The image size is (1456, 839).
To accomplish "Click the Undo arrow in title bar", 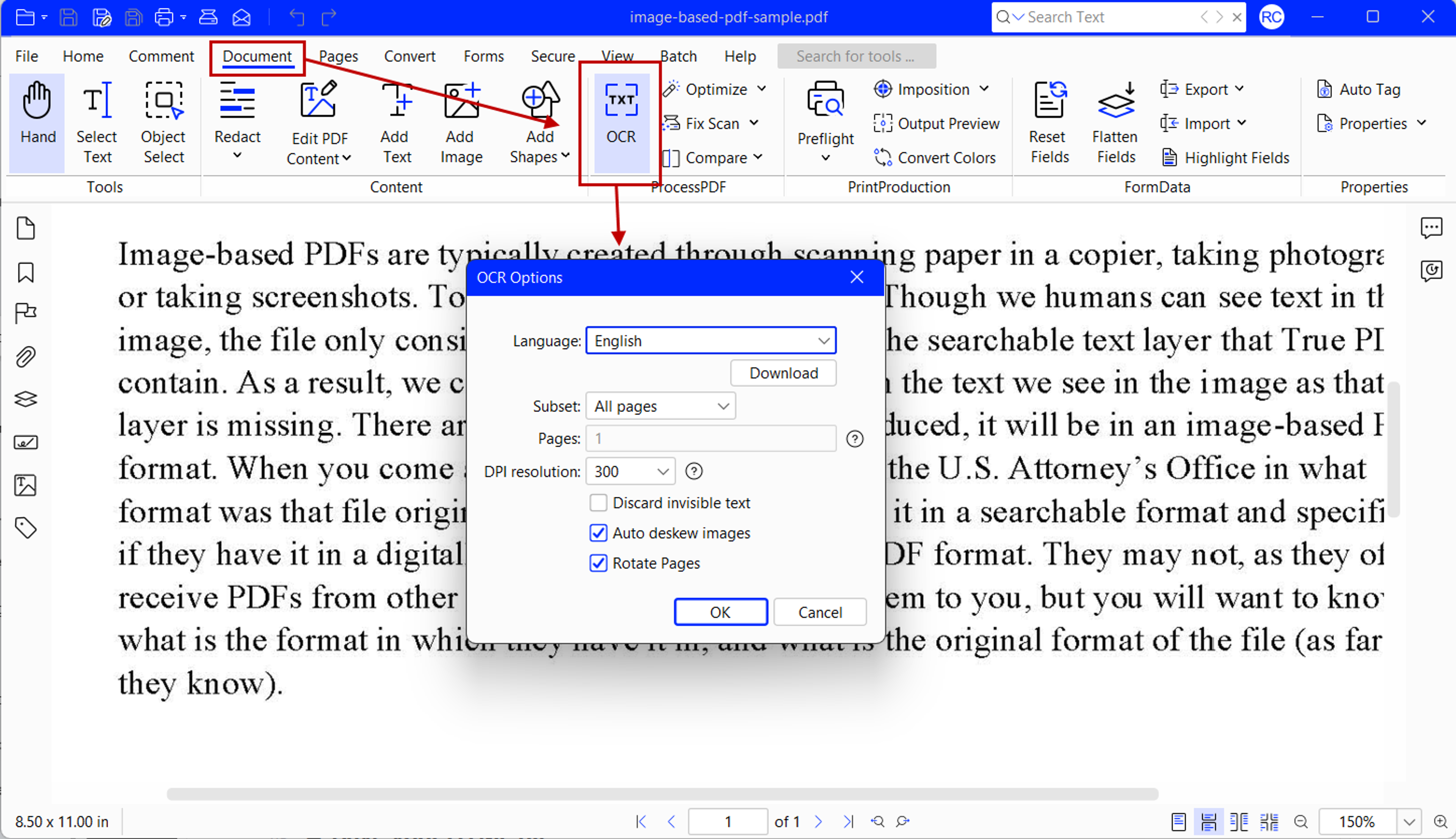I will 297,17.
